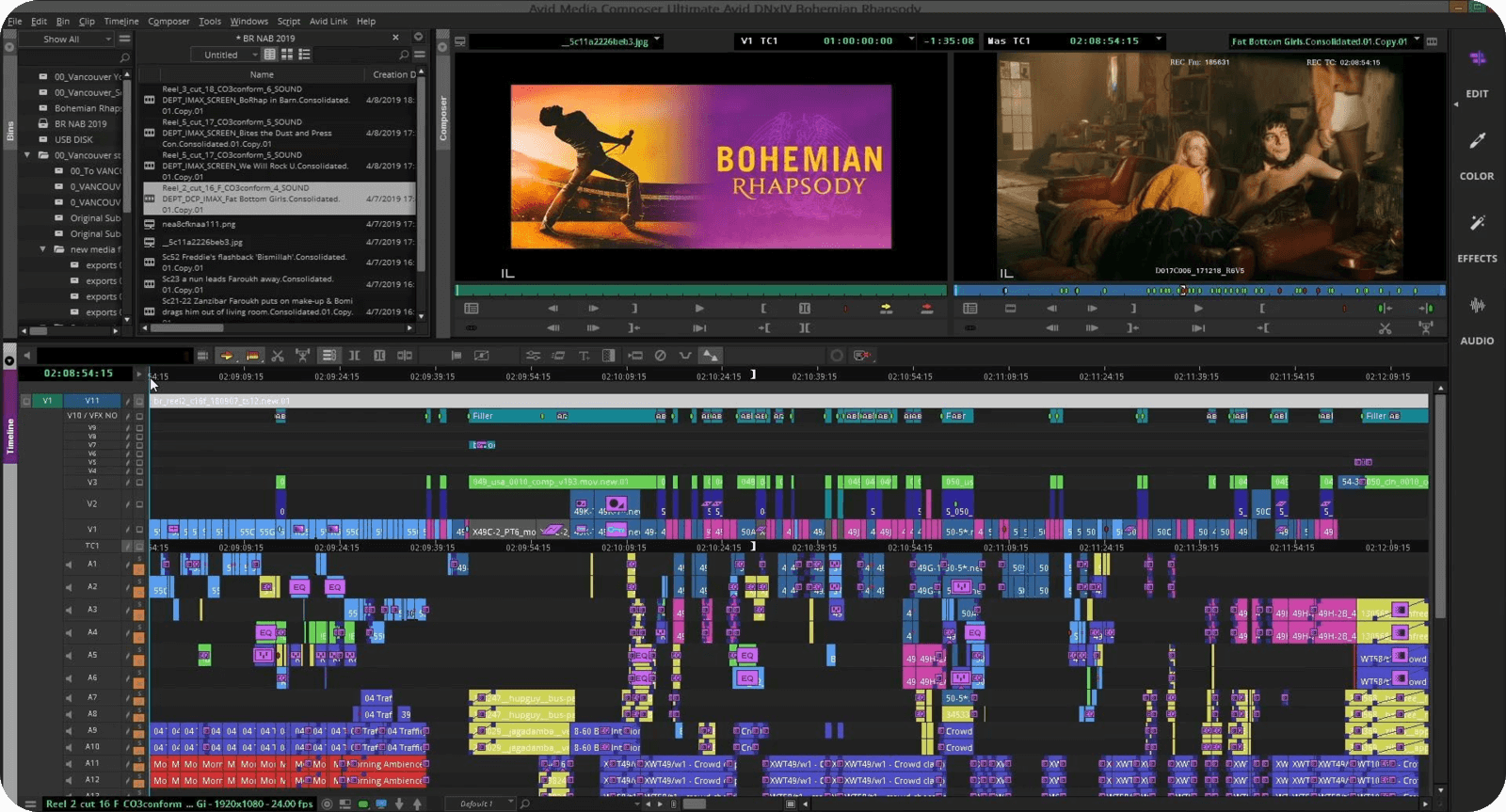Click Play in the record monitor

[1198, 308]
